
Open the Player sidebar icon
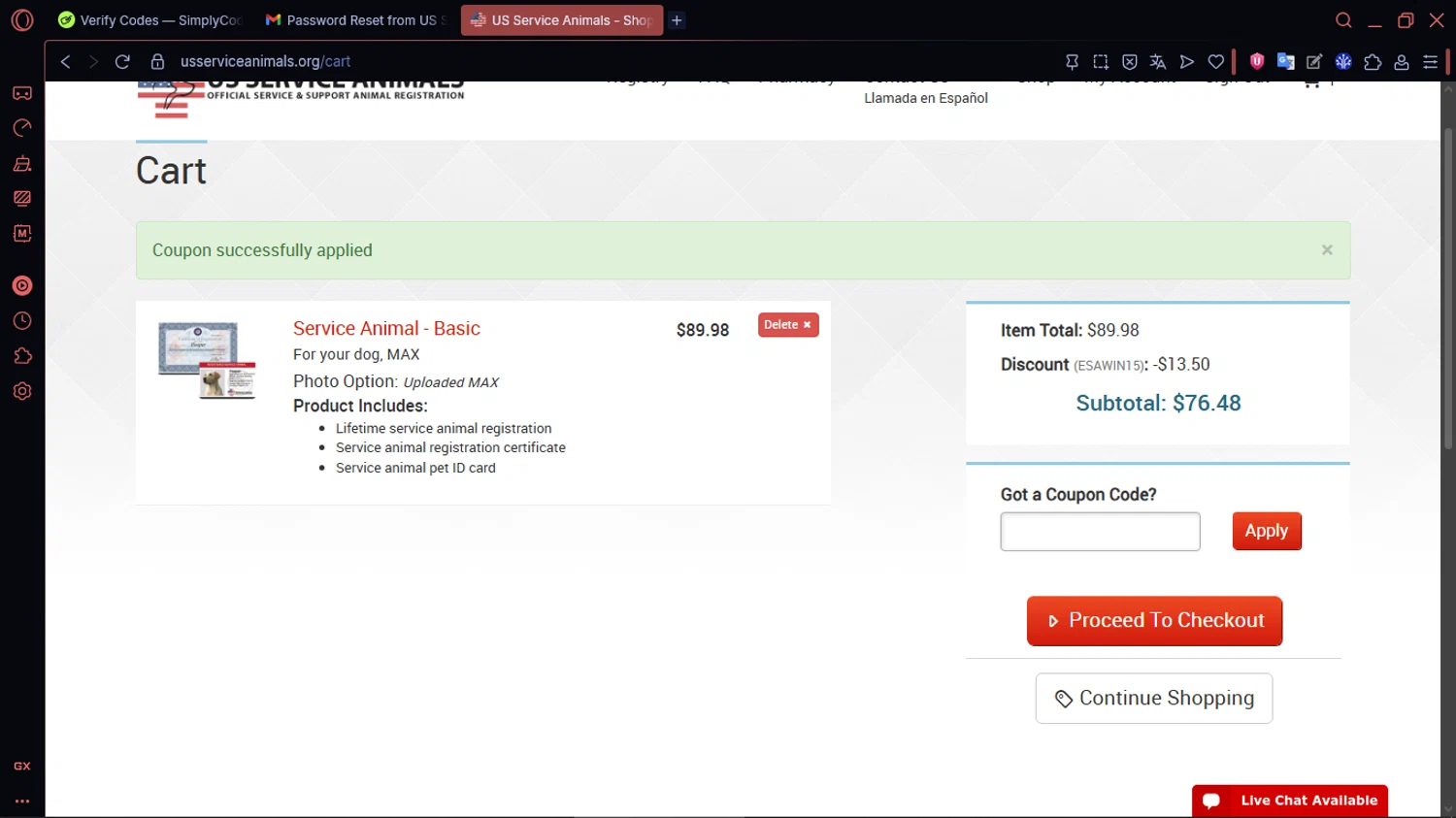tap(22, 285)
